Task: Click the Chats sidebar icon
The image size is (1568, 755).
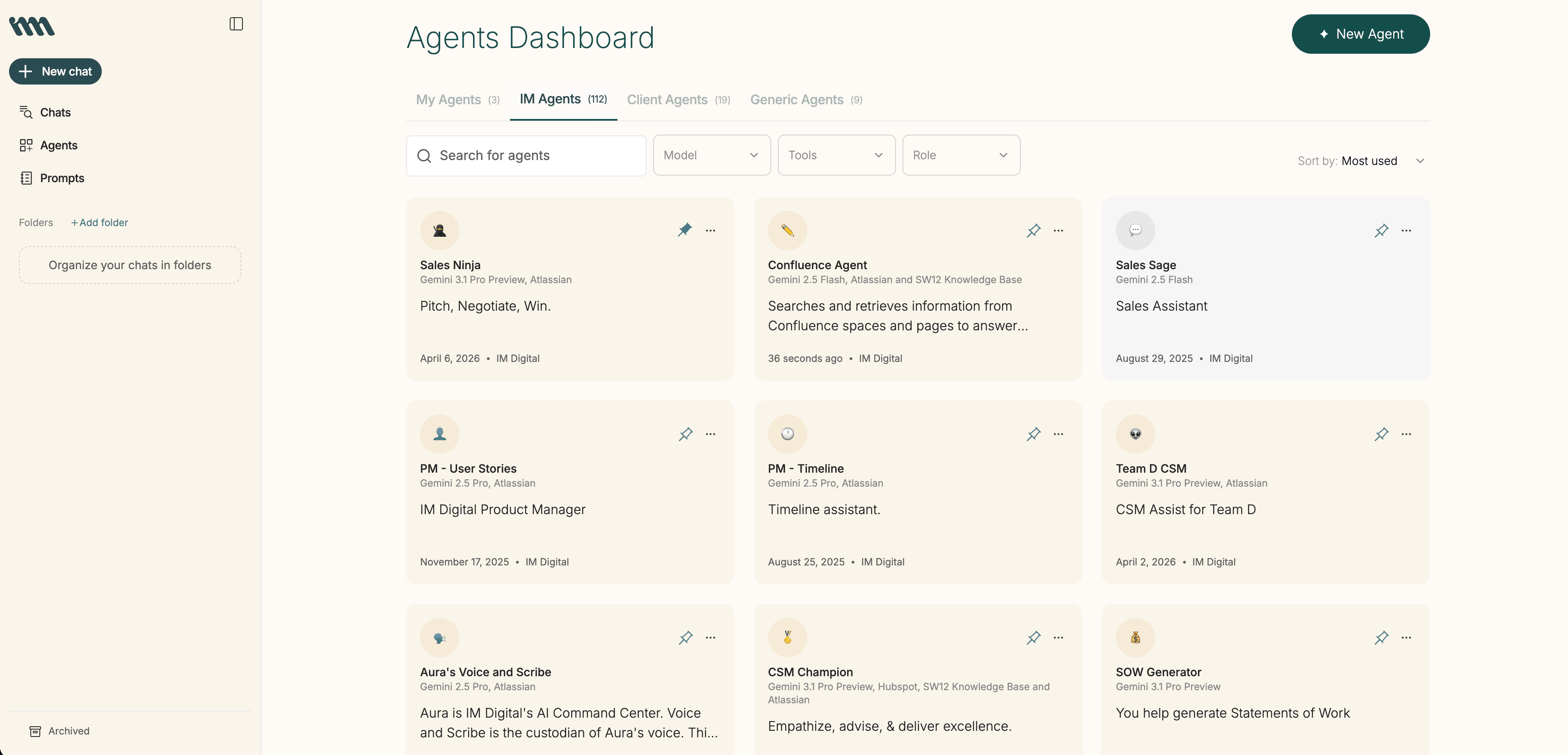Action: [25, 112]
